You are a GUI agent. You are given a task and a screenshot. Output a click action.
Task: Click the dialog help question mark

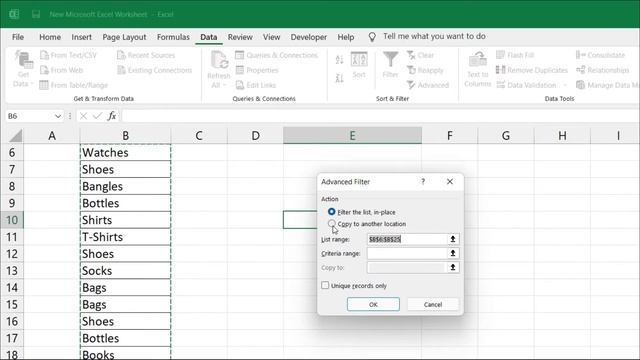[x=423, y=182]
